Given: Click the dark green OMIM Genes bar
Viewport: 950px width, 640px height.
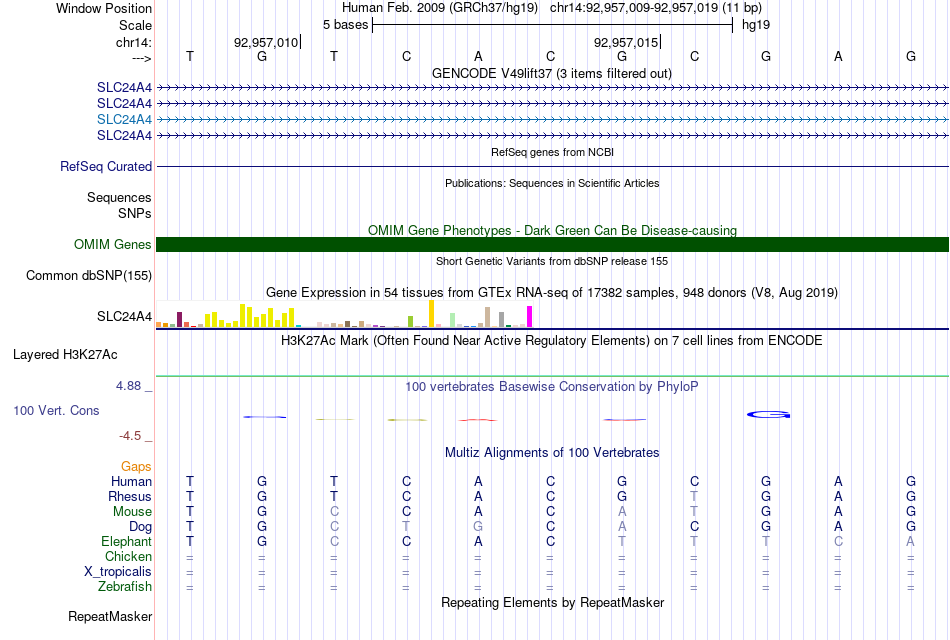Looking at the screenshot, I should [552, 244].
